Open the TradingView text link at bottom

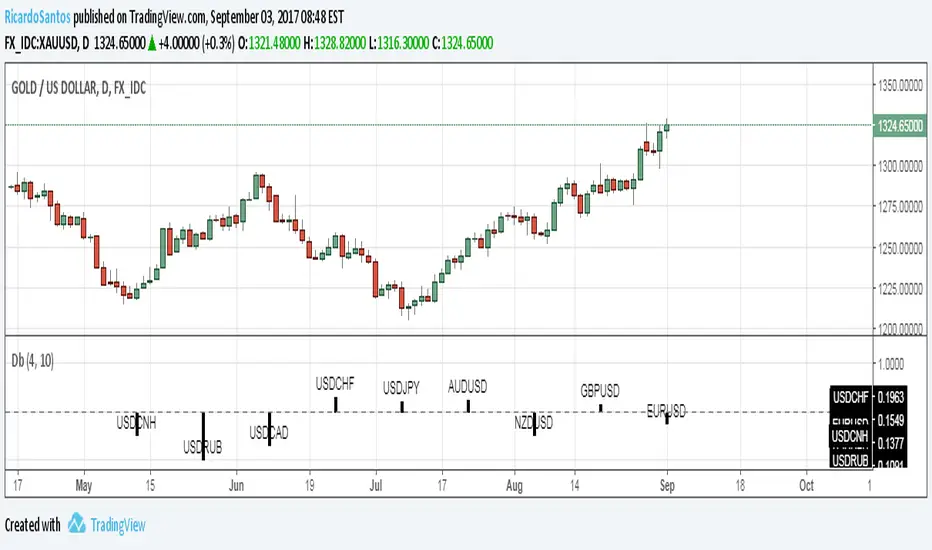click(118, 525)
